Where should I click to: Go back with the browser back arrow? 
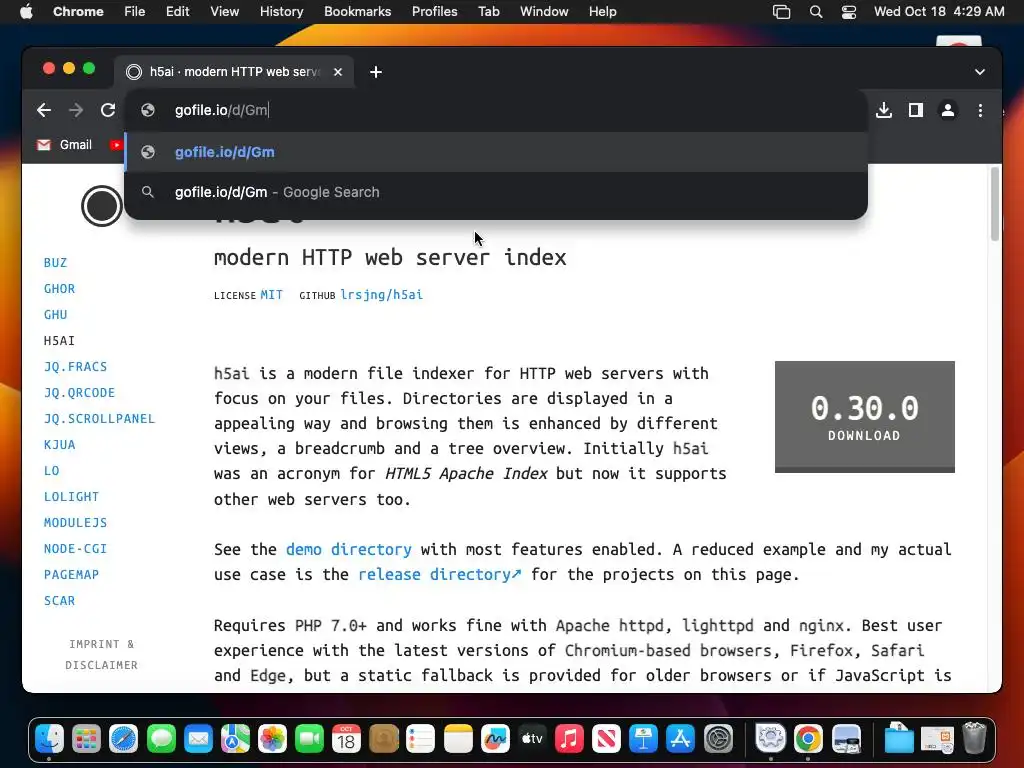point(44,110)
